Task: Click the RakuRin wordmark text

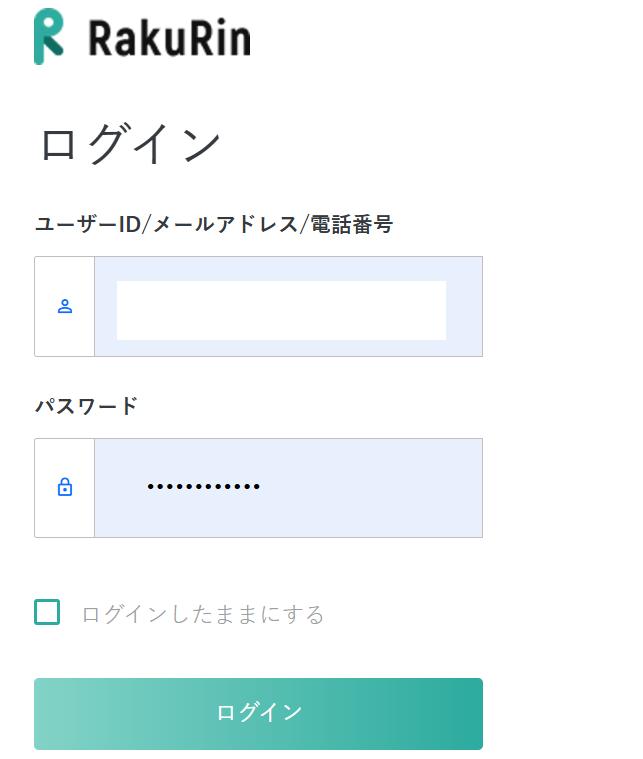Action: point(169,38)
